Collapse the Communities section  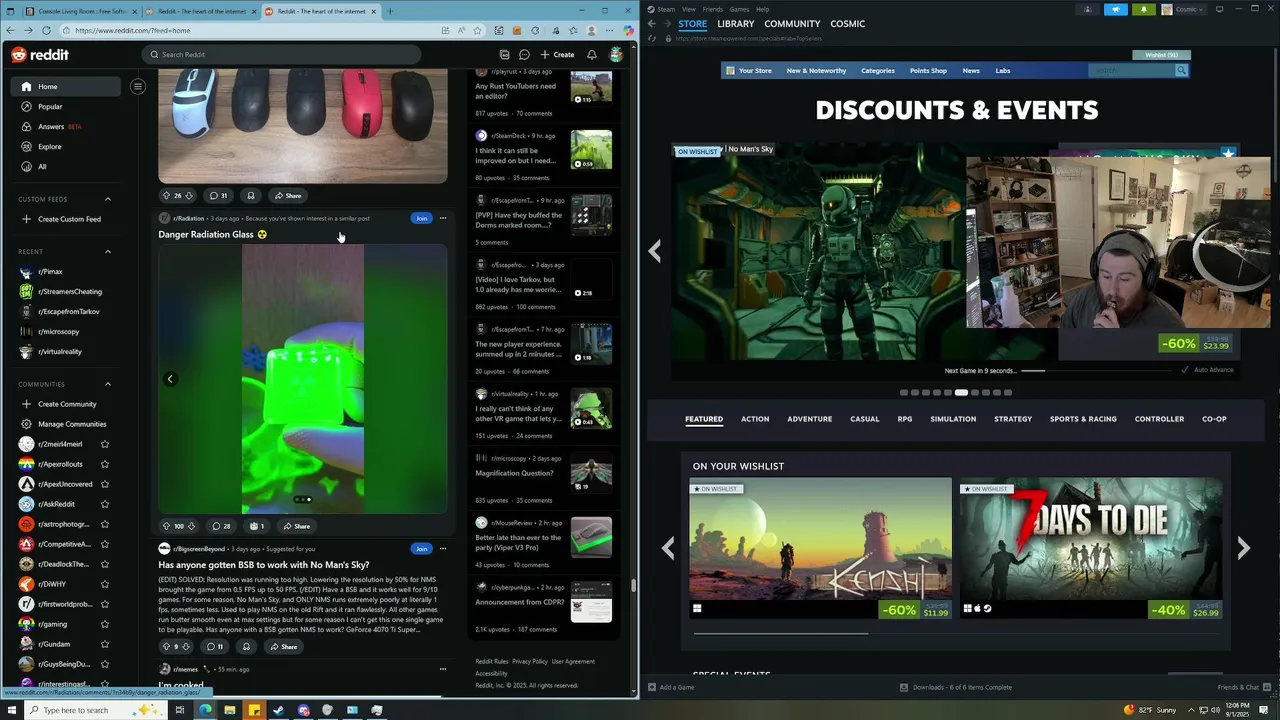coord(108,384)
